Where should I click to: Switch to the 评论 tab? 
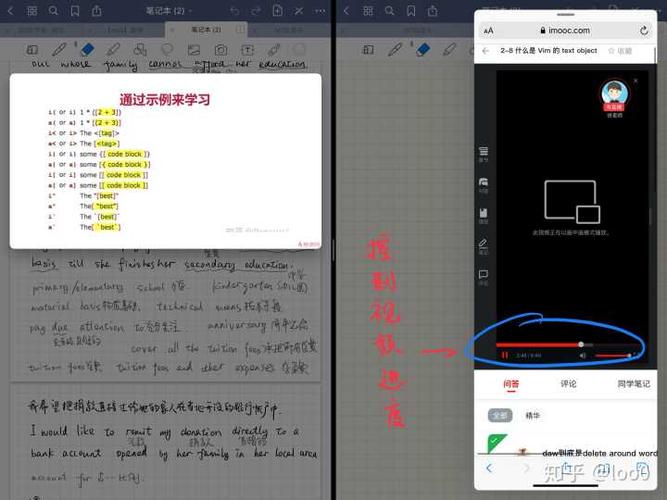point(568,384)
